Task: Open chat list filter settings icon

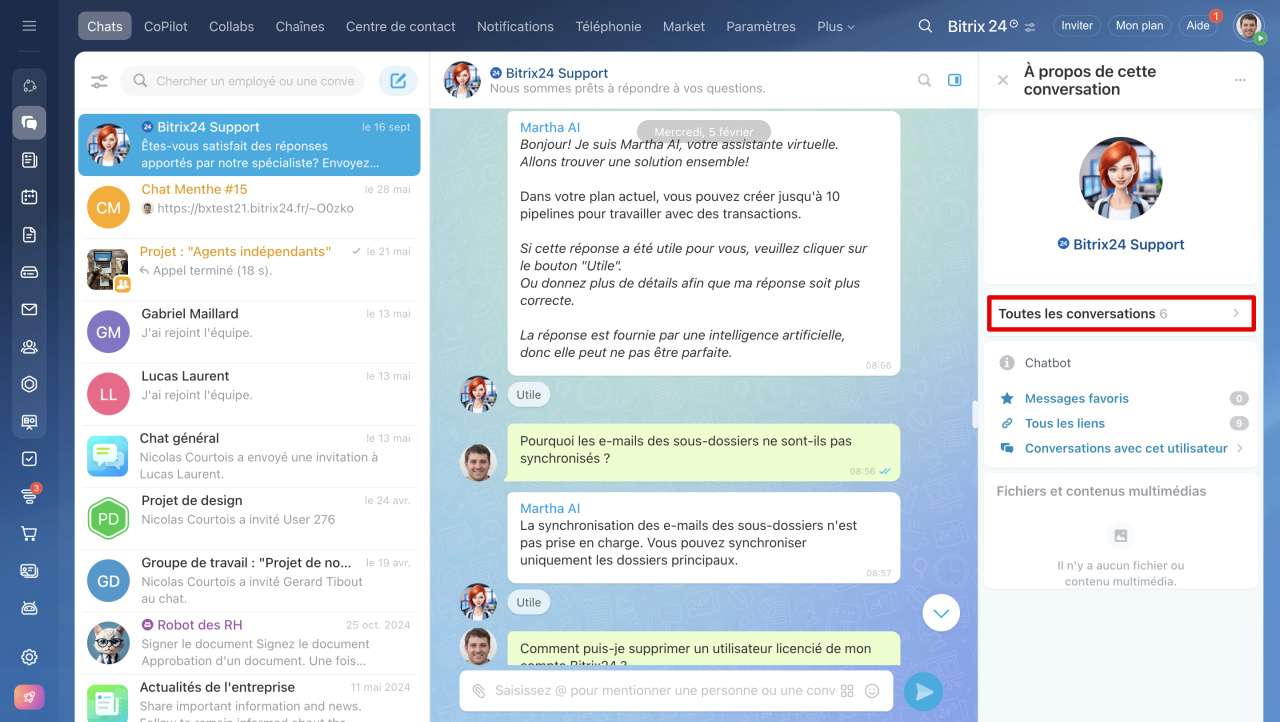Action: [99, 81]
